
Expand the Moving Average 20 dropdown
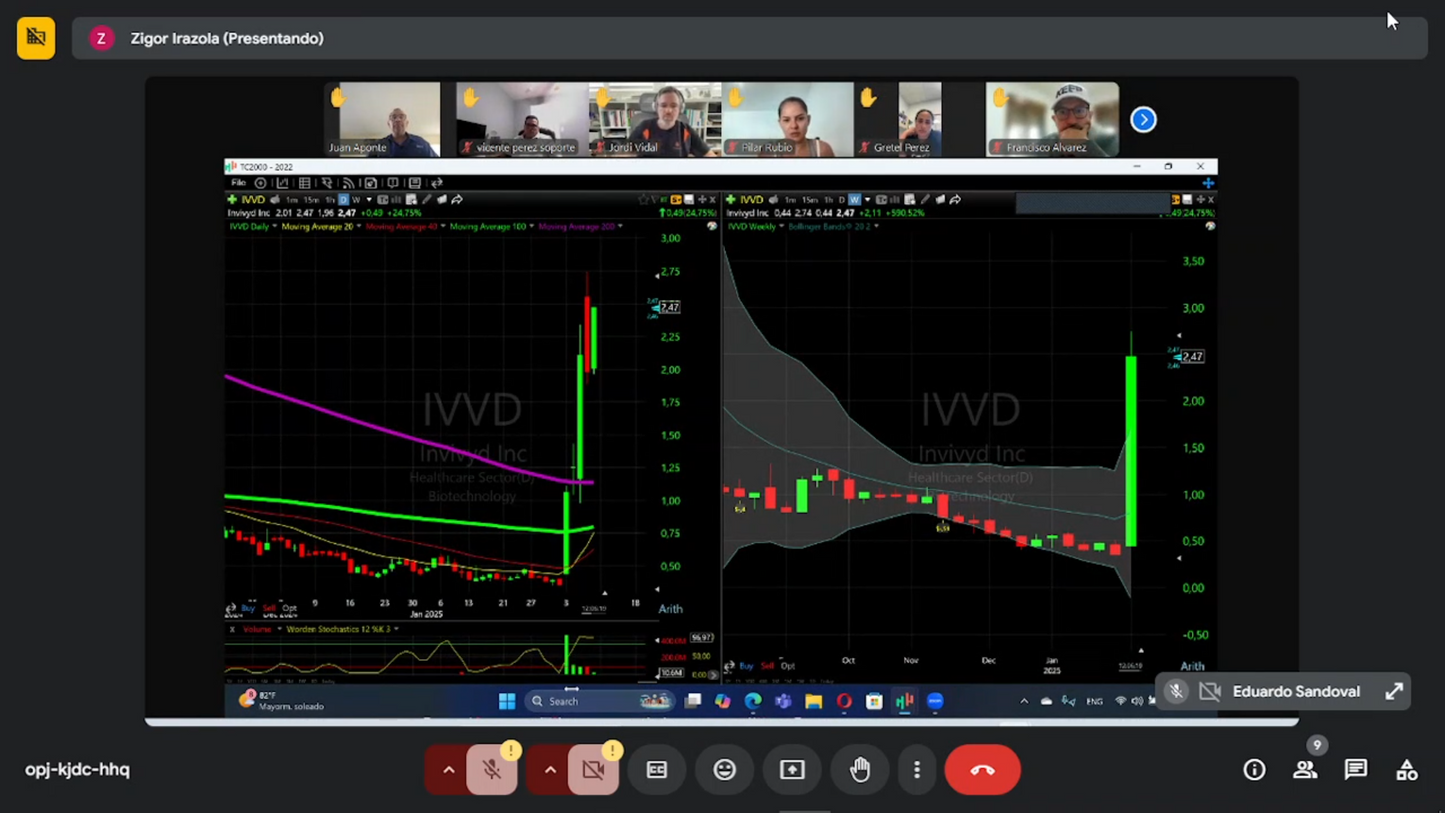359,226
